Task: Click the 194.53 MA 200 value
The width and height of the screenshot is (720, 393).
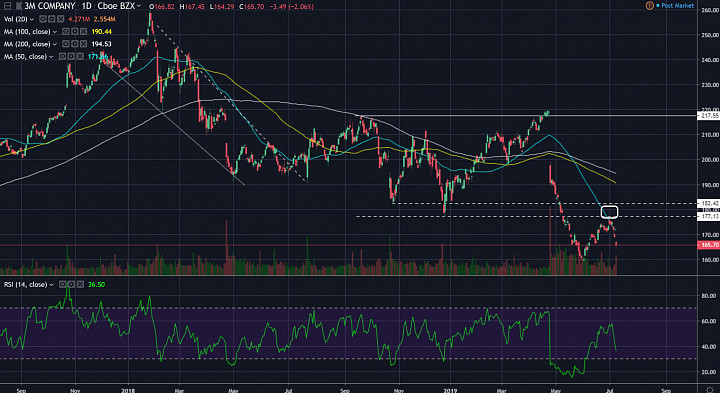Action: tap(102, 44)
